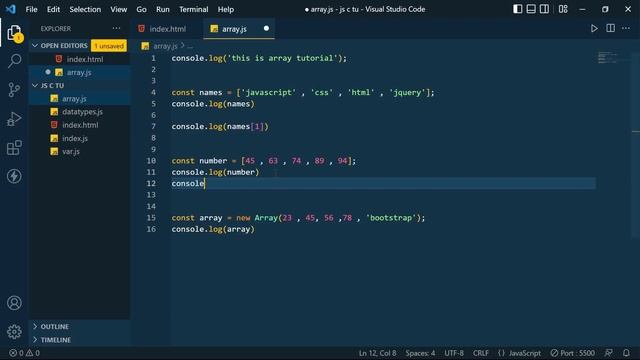Toggle the bottom Panel layout icon
This screenshot has width=640, height=360.
coord(531,9)
